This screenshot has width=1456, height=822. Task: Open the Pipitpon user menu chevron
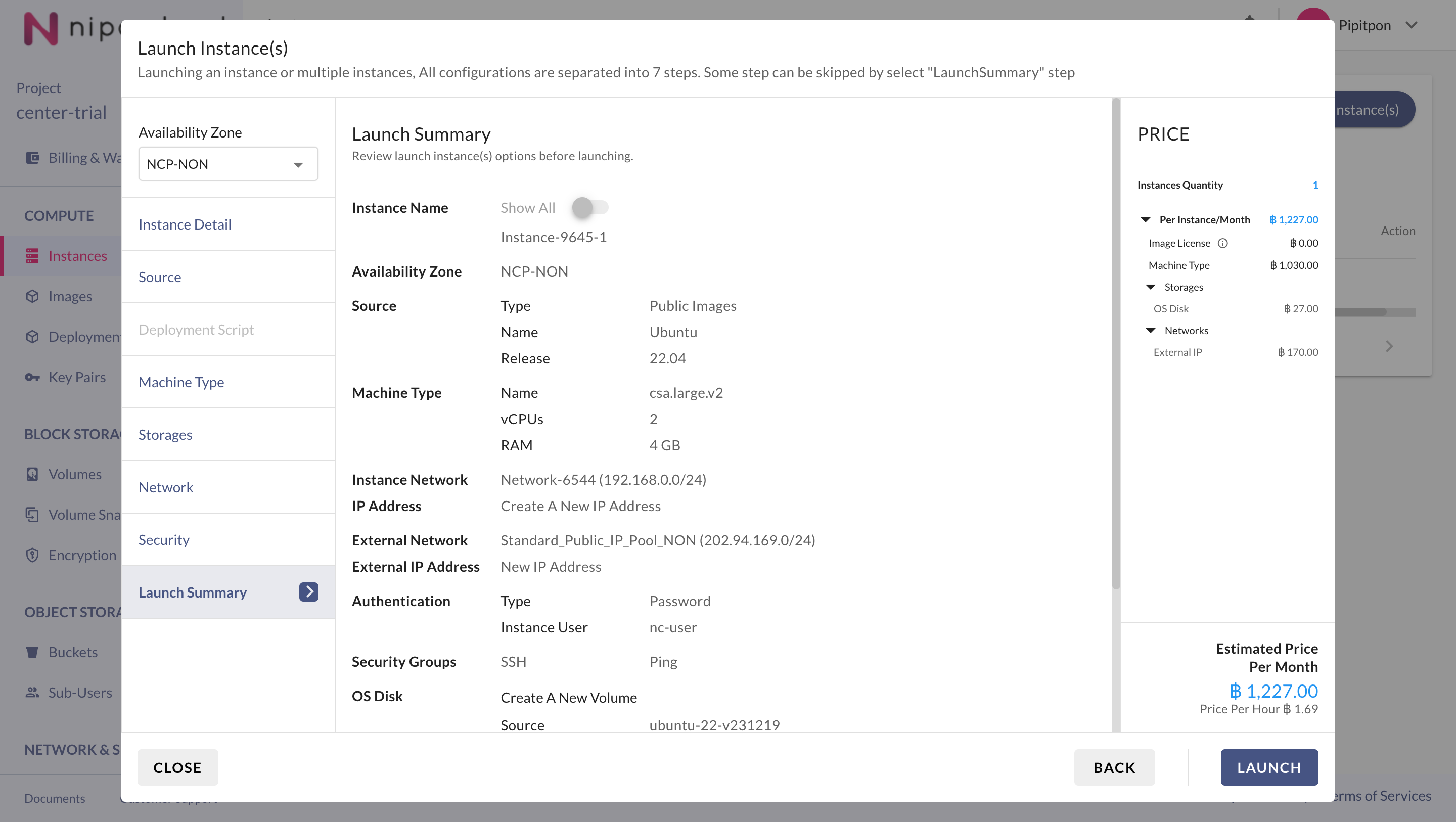click(x=1412, y=25)
